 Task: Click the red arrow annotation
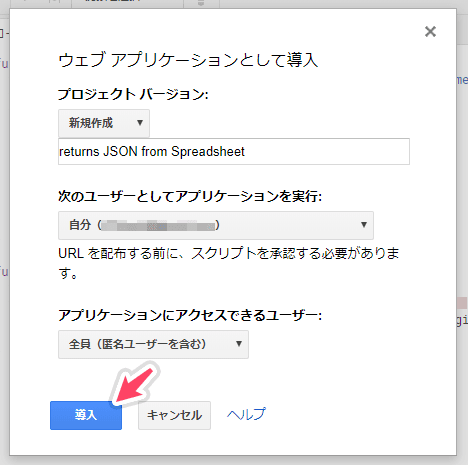tap(135, 384)
